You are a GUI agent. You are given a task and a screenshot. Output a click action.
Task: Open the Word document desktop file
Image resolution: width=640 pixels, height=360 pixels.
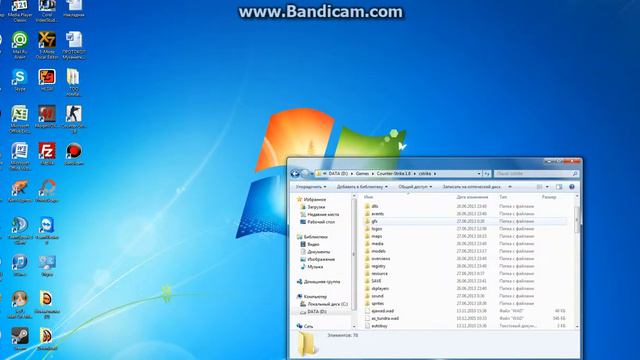74,45
